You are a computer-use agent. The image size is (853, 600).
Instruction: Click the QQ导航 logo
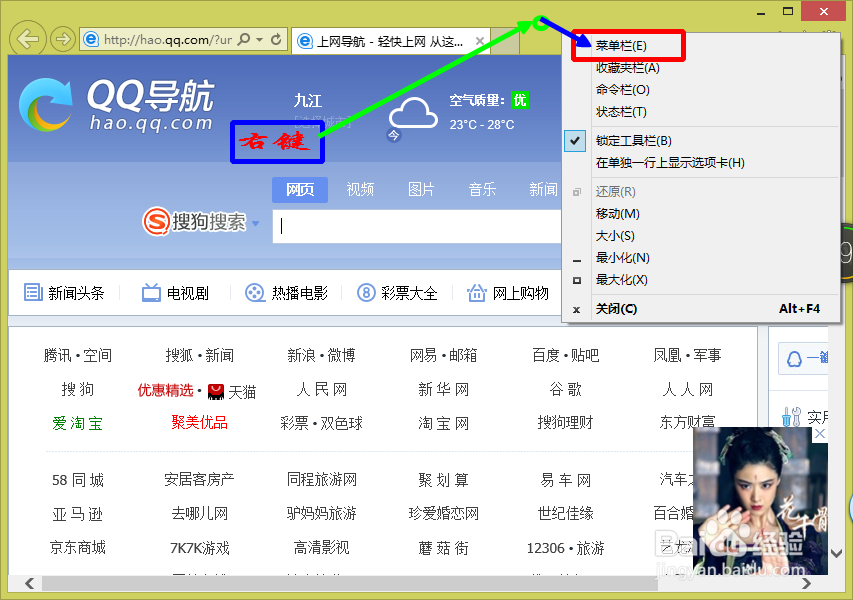[116, 104]
